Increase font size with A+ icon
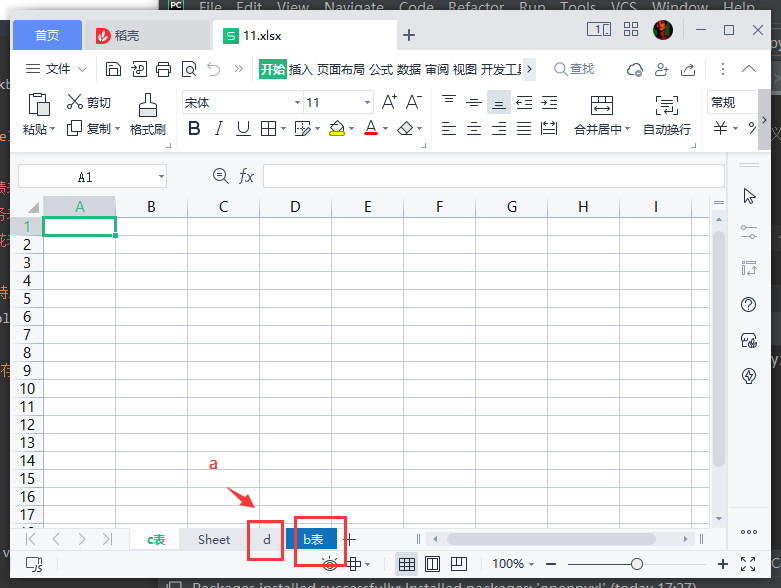Viewport: 781px width, 588px height. tap(390, 102)
